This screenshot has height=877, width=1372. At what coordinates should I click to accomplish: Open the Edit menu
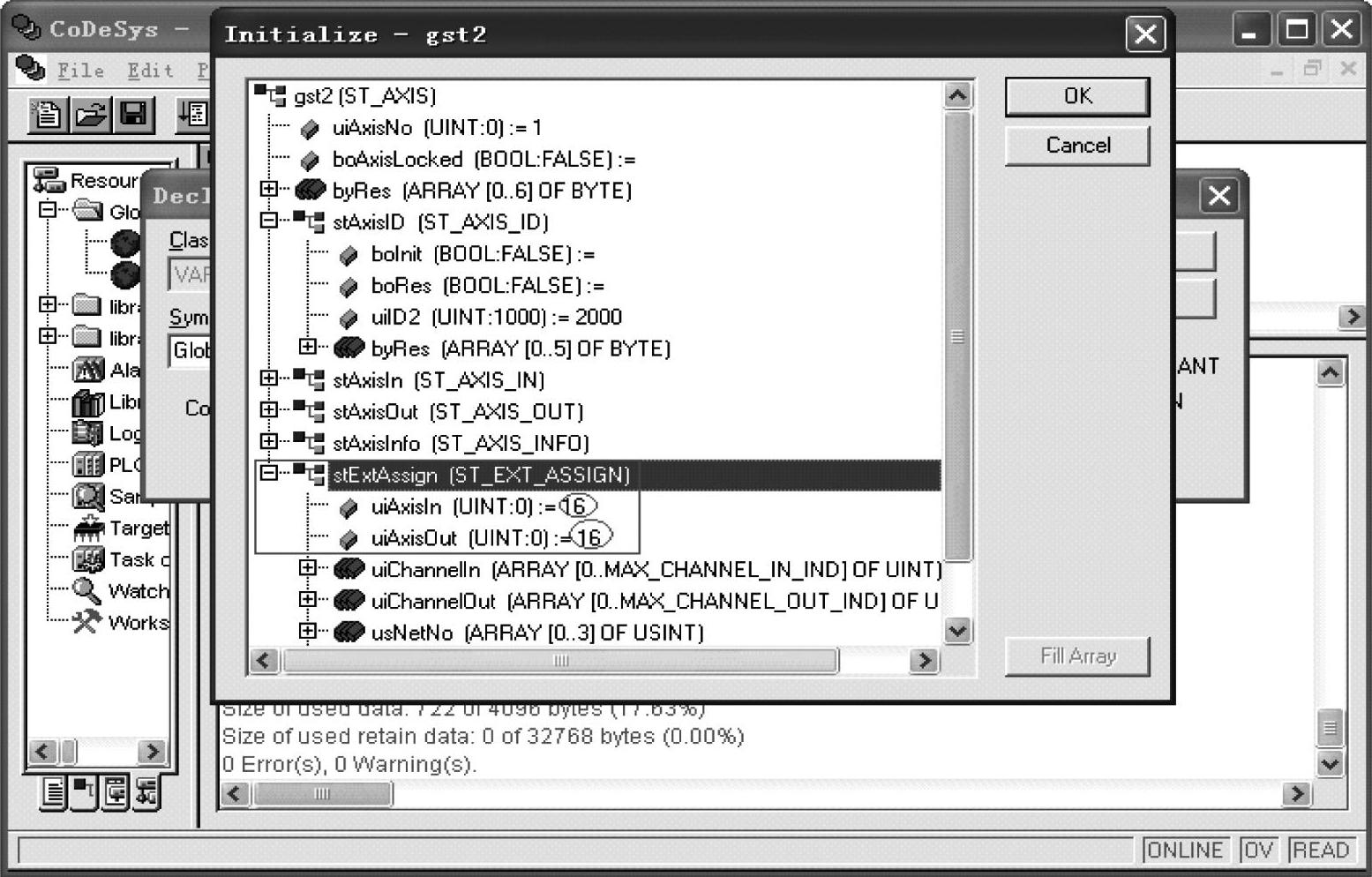click(x=150, y=71)
